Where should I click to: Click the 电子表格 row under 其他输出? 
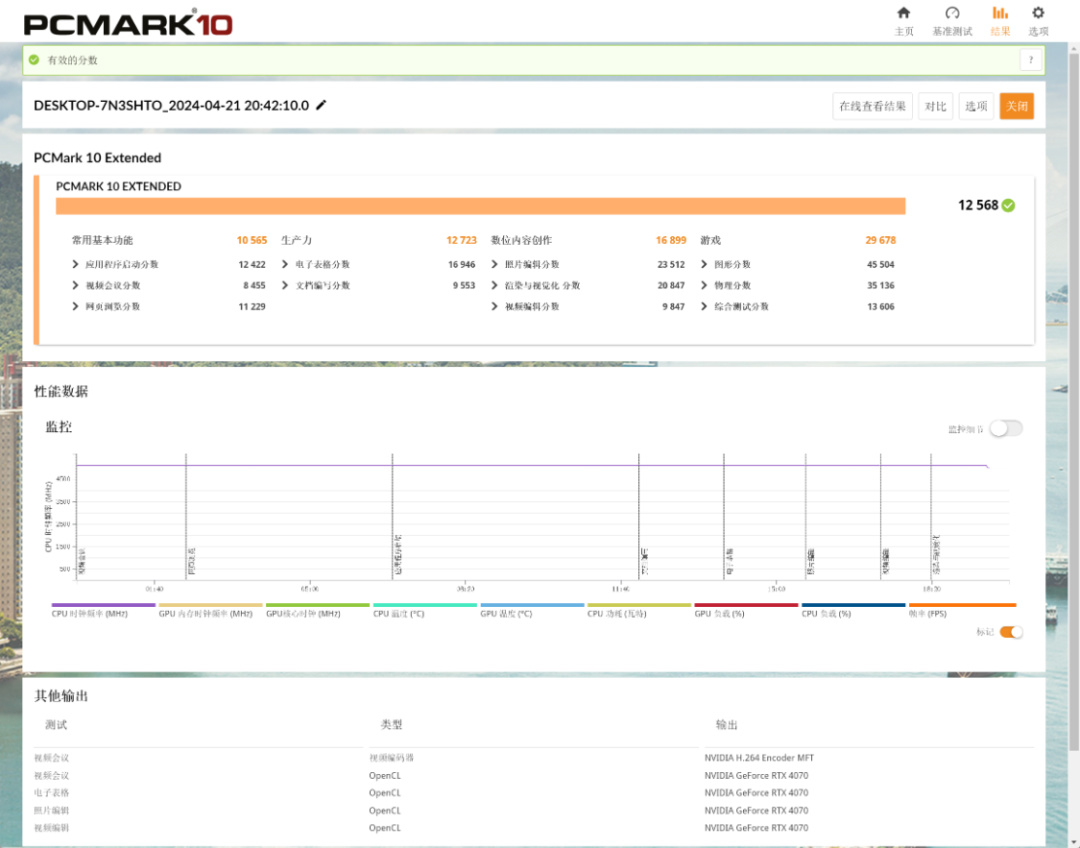pos(534,793)
